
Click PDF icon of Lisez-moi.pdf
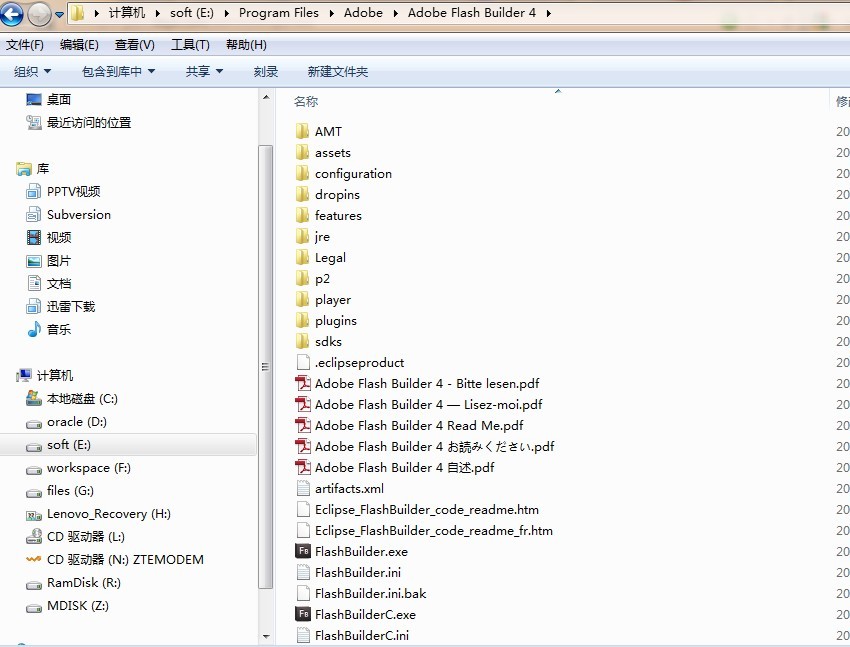coord(302,404)
